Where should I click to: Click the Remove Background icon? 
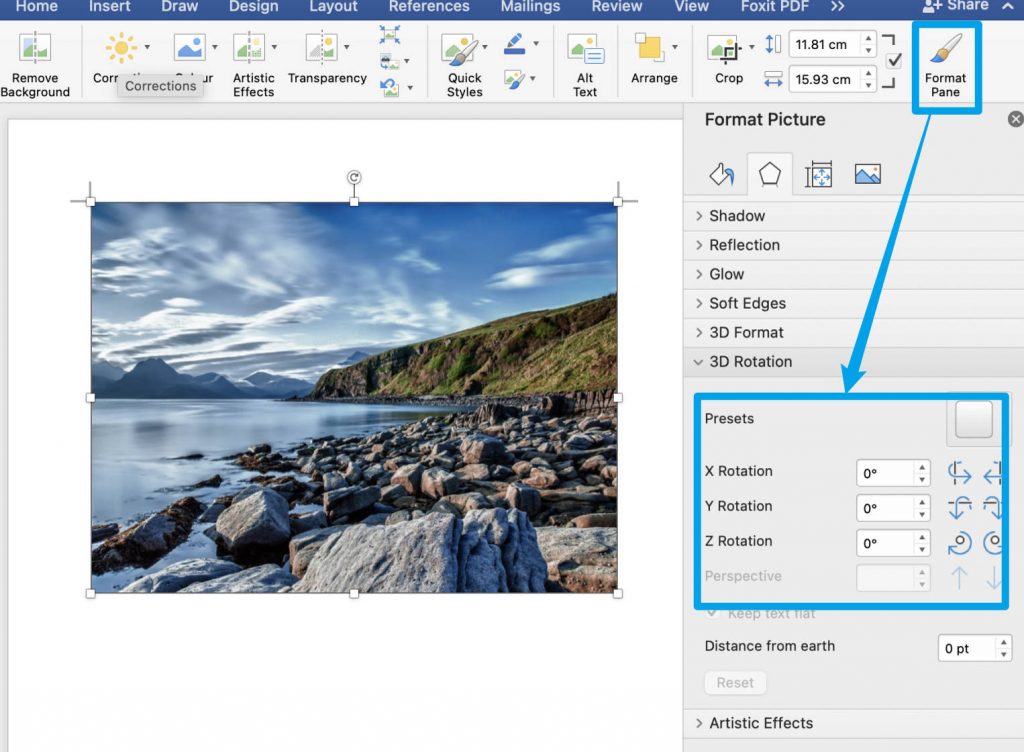point(35,48)
